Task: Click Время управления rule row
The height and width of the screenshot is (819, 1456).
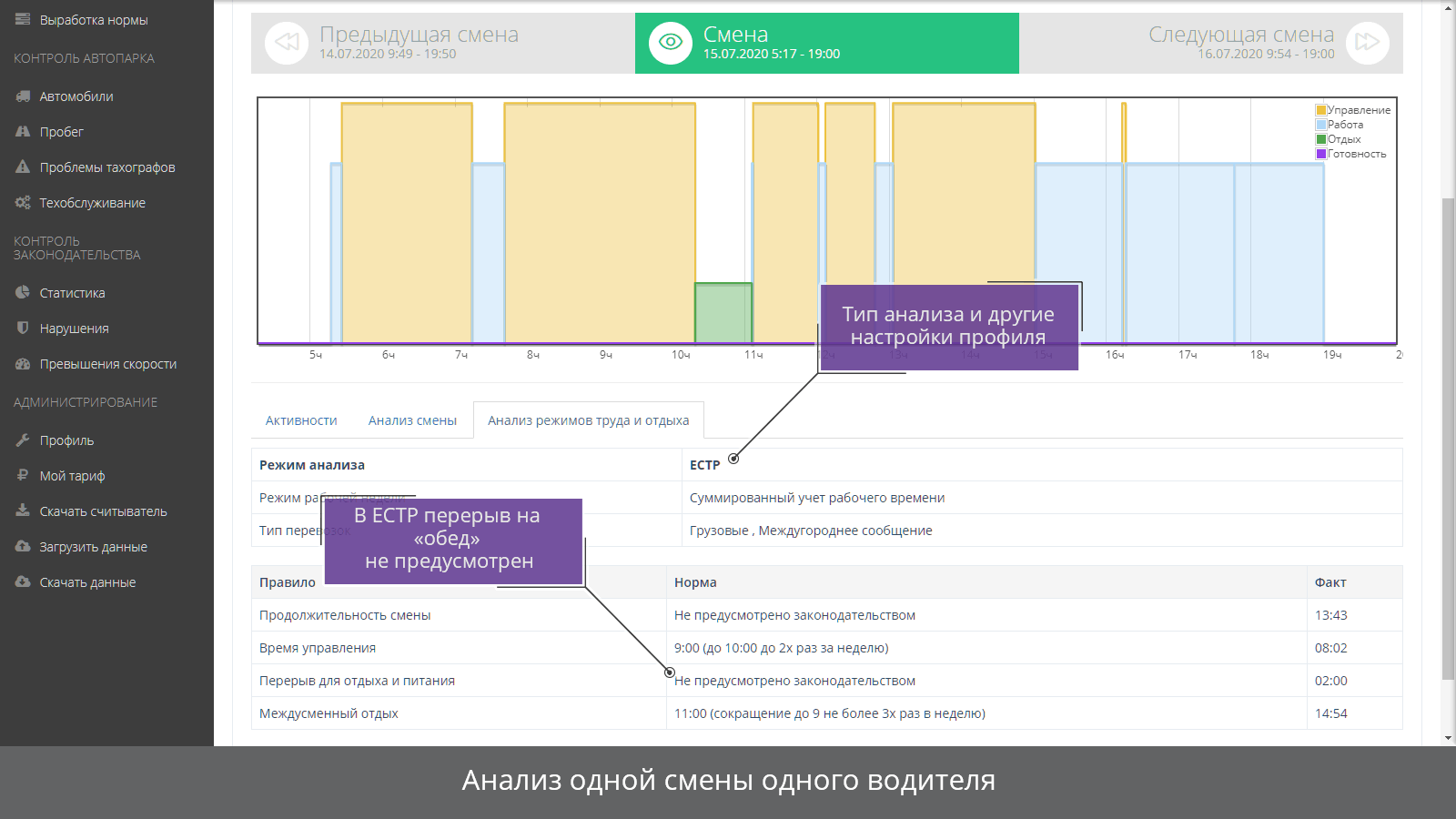Action: [x=826, y=648]
